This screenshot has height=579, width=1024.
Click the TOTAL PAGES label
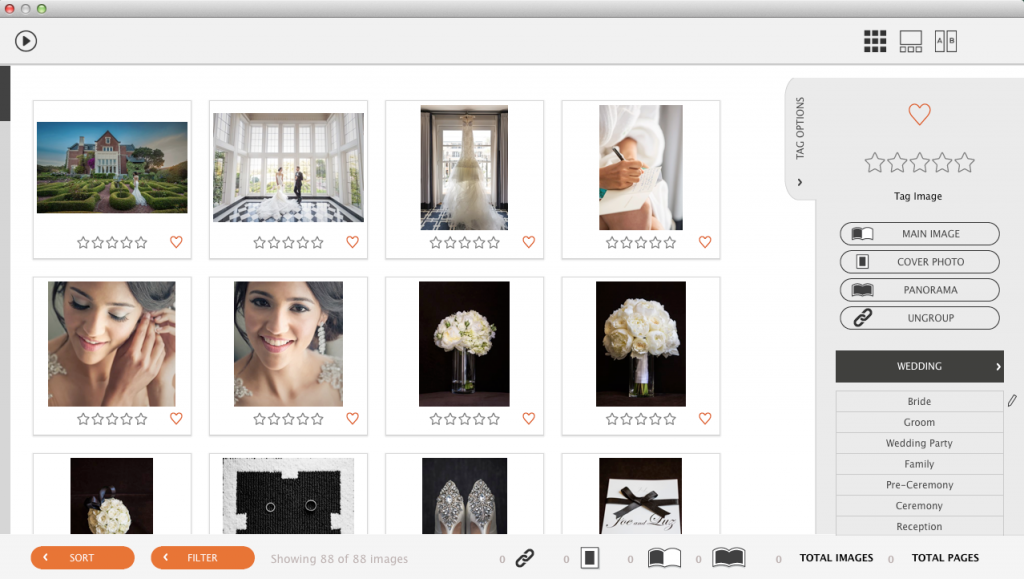[945, 557]
